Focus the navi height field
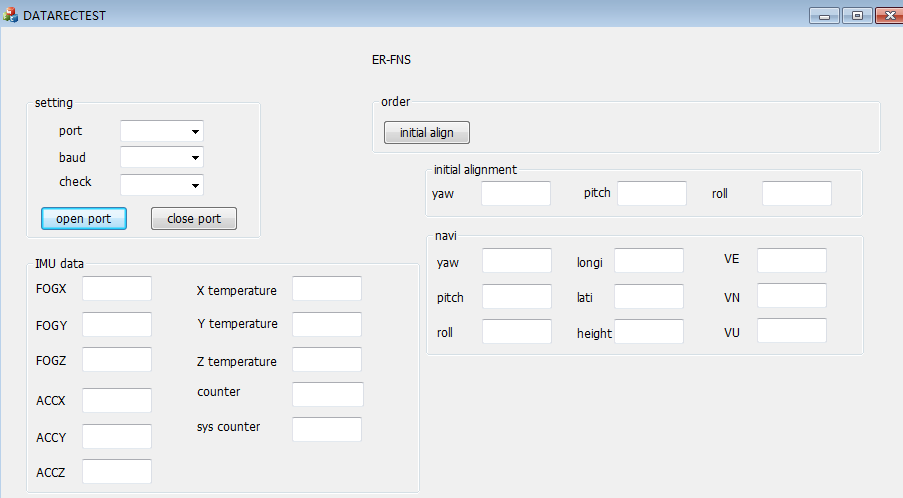903x498 pixels. tap(649, 332)
